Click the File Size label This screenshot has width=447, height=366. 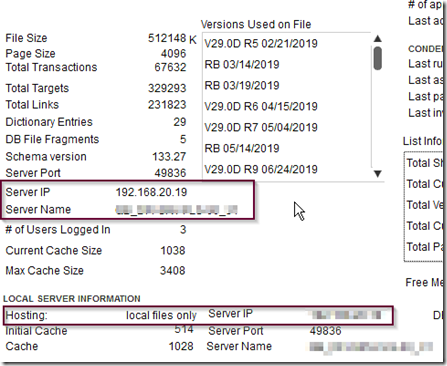(26, 38)
